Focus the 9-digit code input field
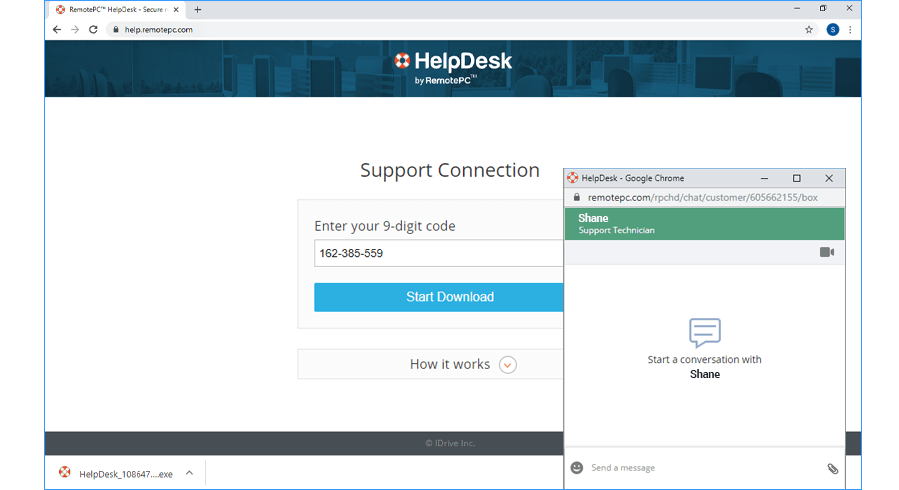 (x=438, y=253)
